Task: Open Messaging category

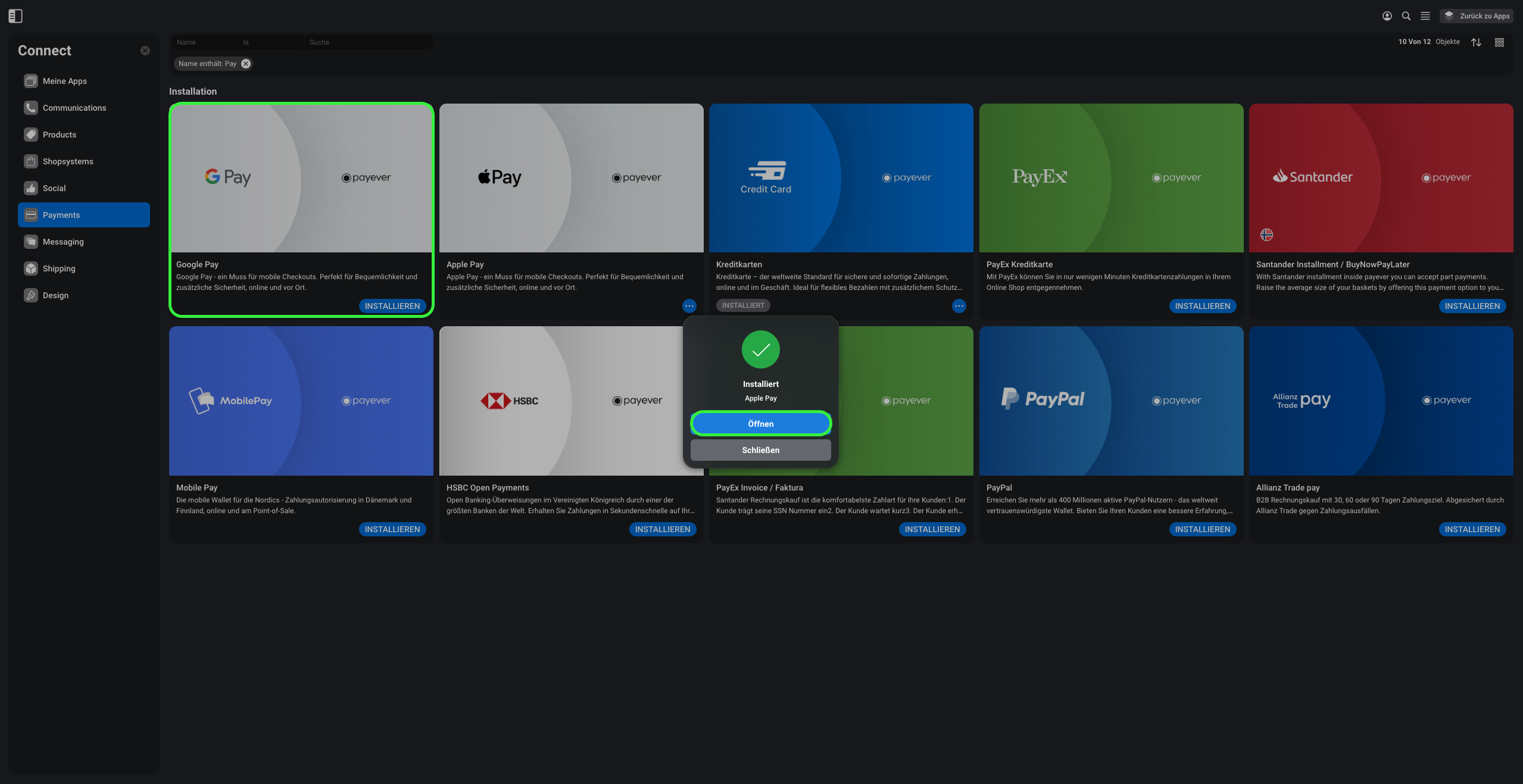Action: point(84,242)
